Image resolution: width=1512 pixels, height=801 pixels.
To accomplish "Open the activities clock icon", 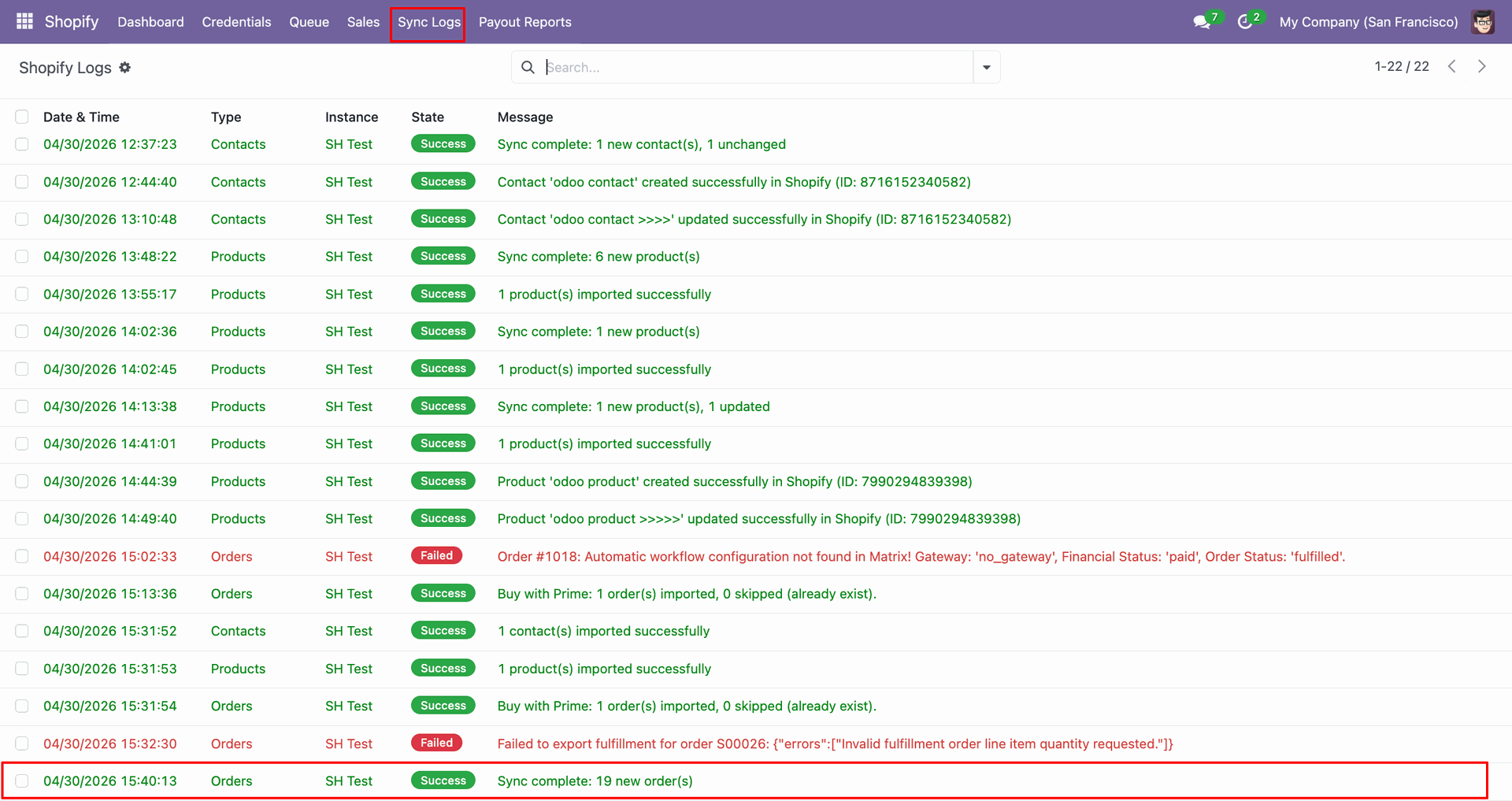I will point(1244,22).
